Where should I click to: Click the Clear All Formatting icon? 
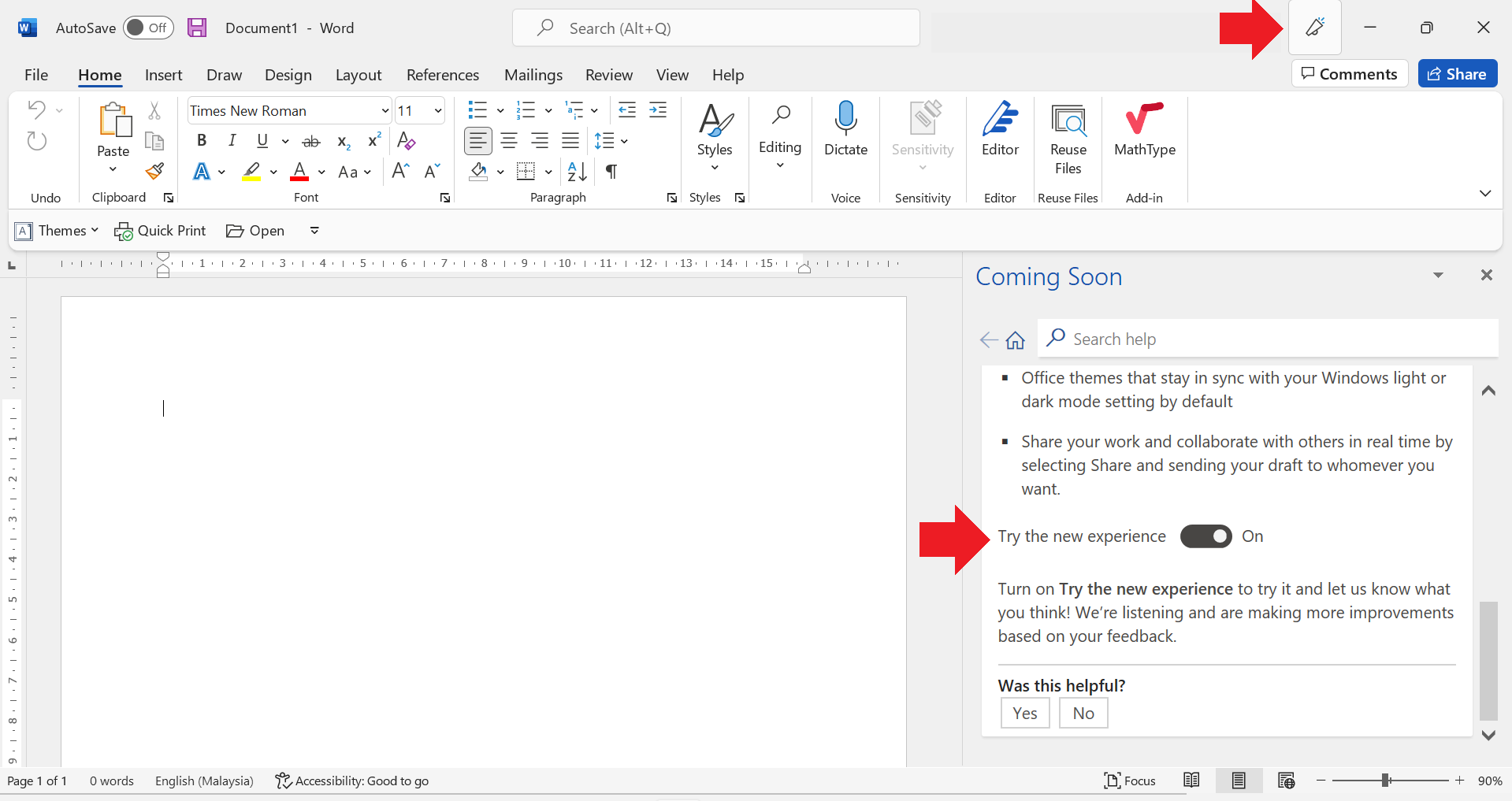(407, 141)
